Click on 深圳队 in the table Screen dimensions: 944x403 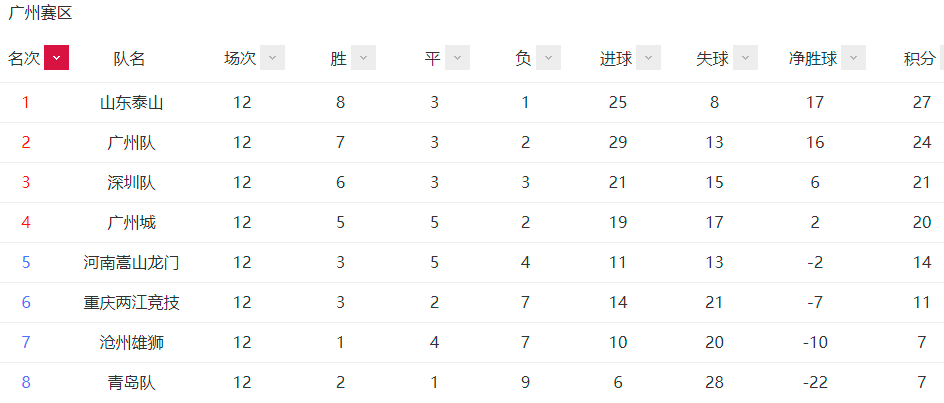pyautogui.click(x=131, y=183)
